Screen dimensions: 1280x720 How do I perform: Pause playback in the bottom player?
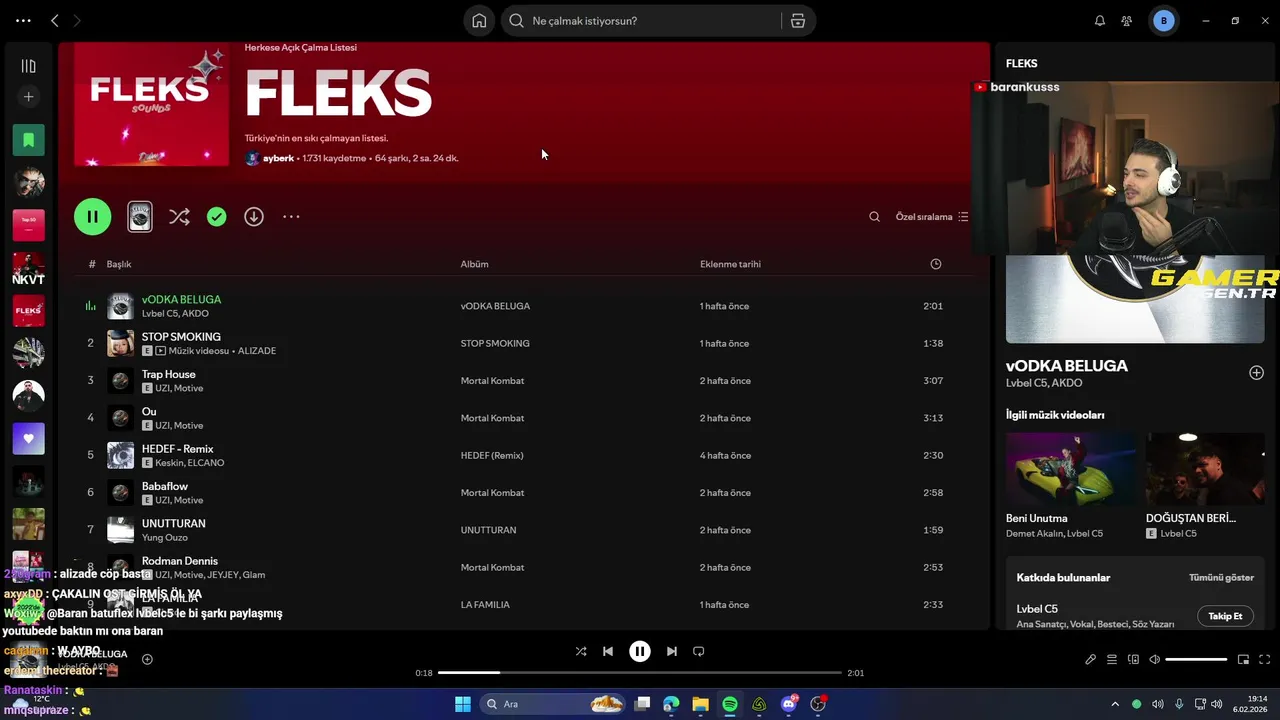point(640,651)
